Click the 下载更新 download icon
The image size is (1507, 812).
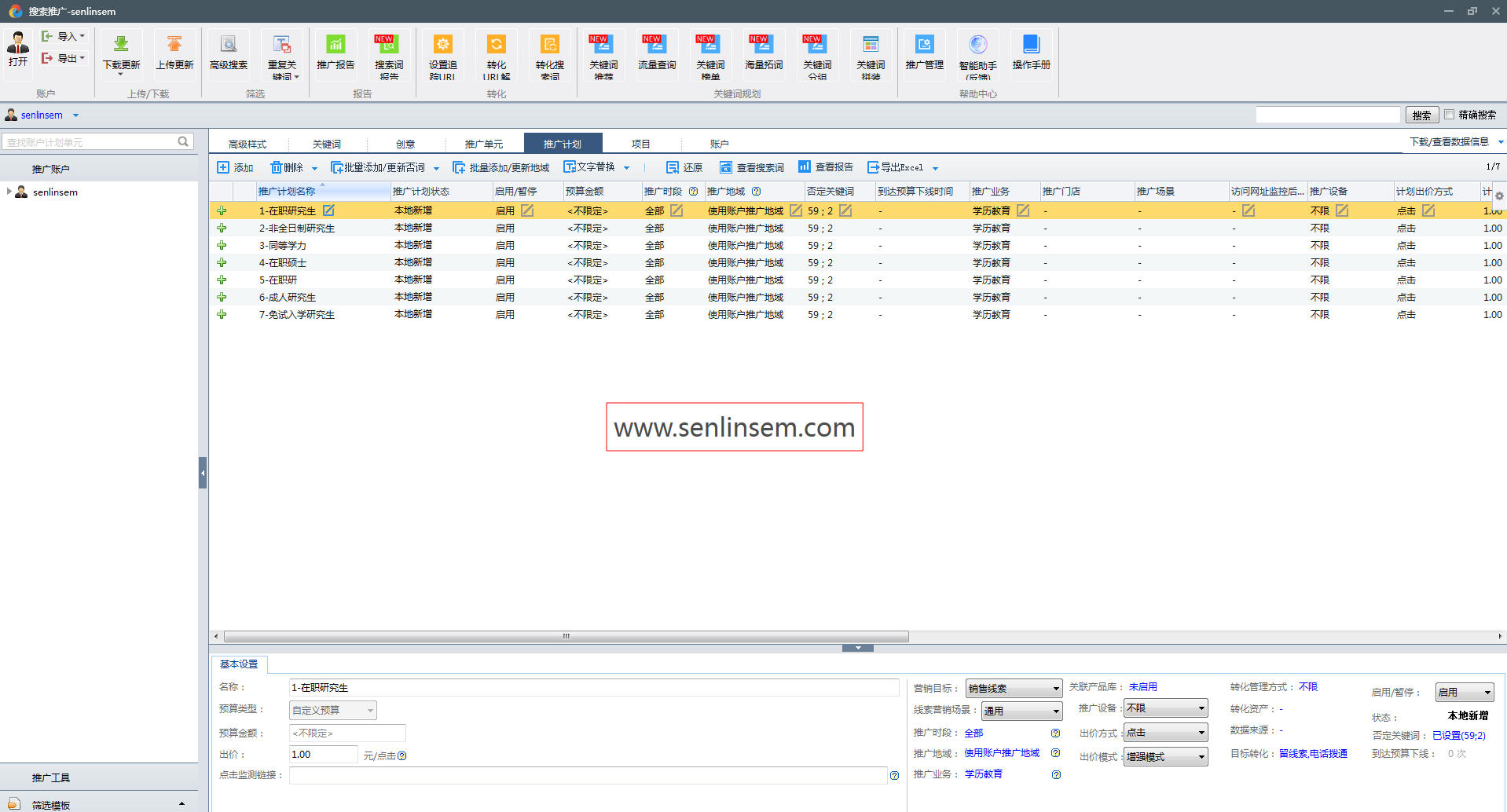pos(121,46)
